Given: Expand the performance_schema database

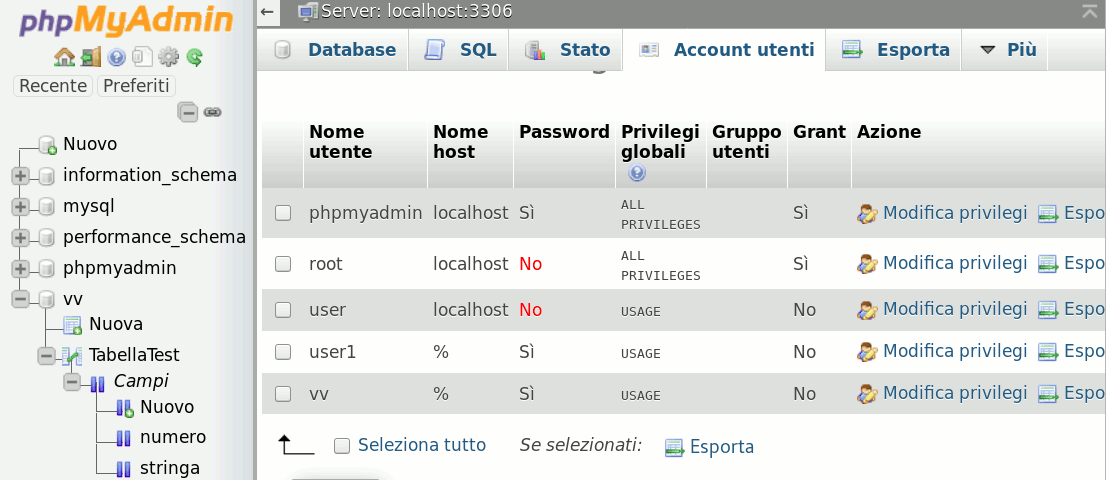Looking at the screenshot, I should coord(21,238).
